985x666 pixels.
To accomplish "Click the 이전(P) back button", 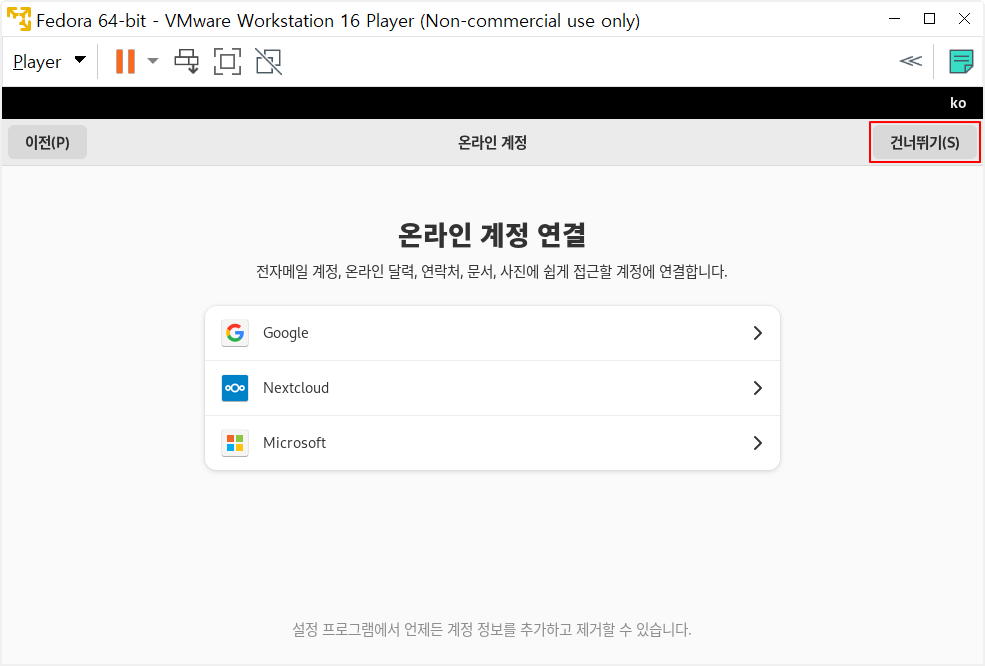I will tap(48, 143).
